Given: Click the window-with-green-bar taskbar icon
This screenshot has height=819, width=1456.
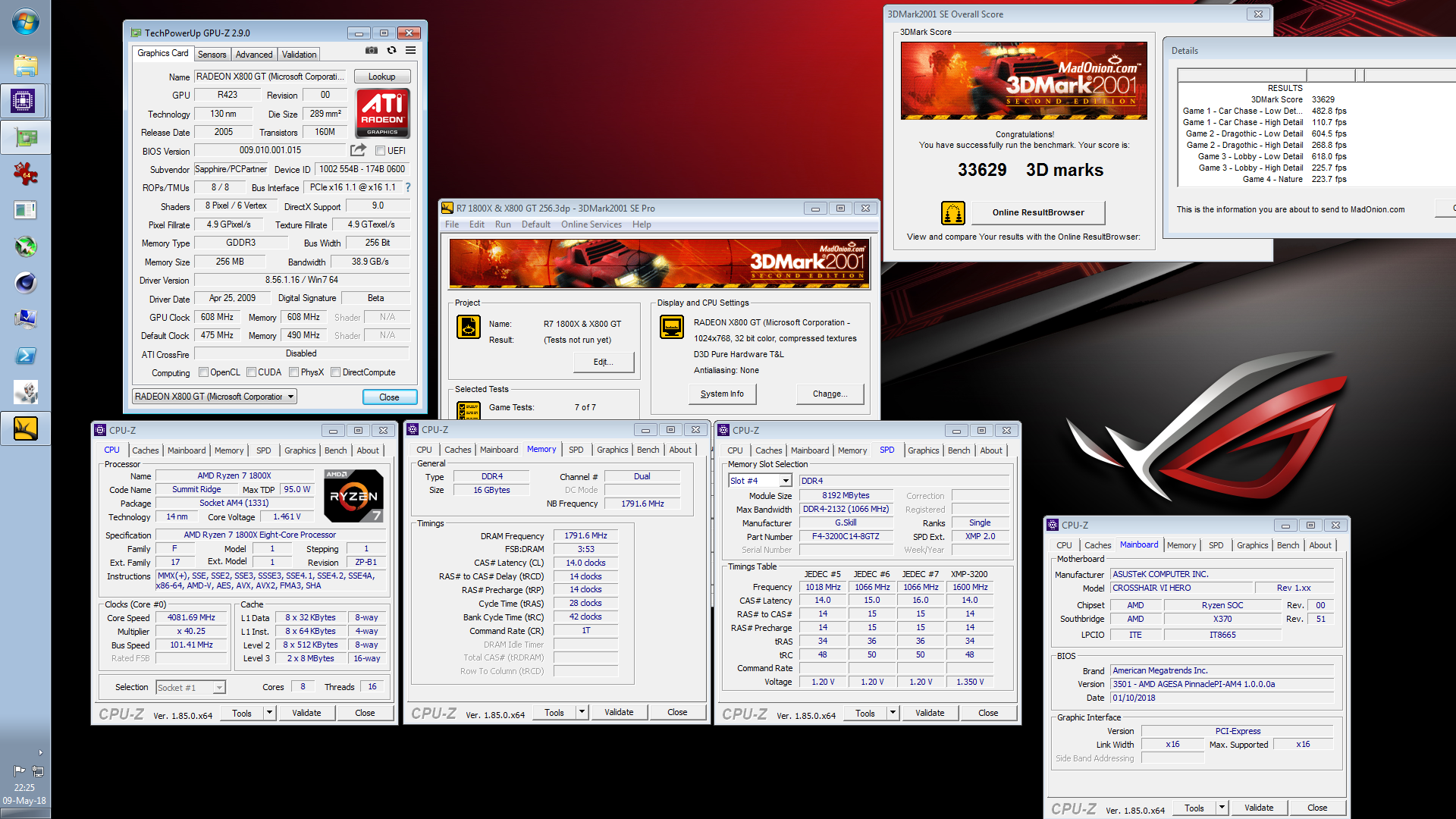Looking at the screenshot, I should click(x=25, y=210).
